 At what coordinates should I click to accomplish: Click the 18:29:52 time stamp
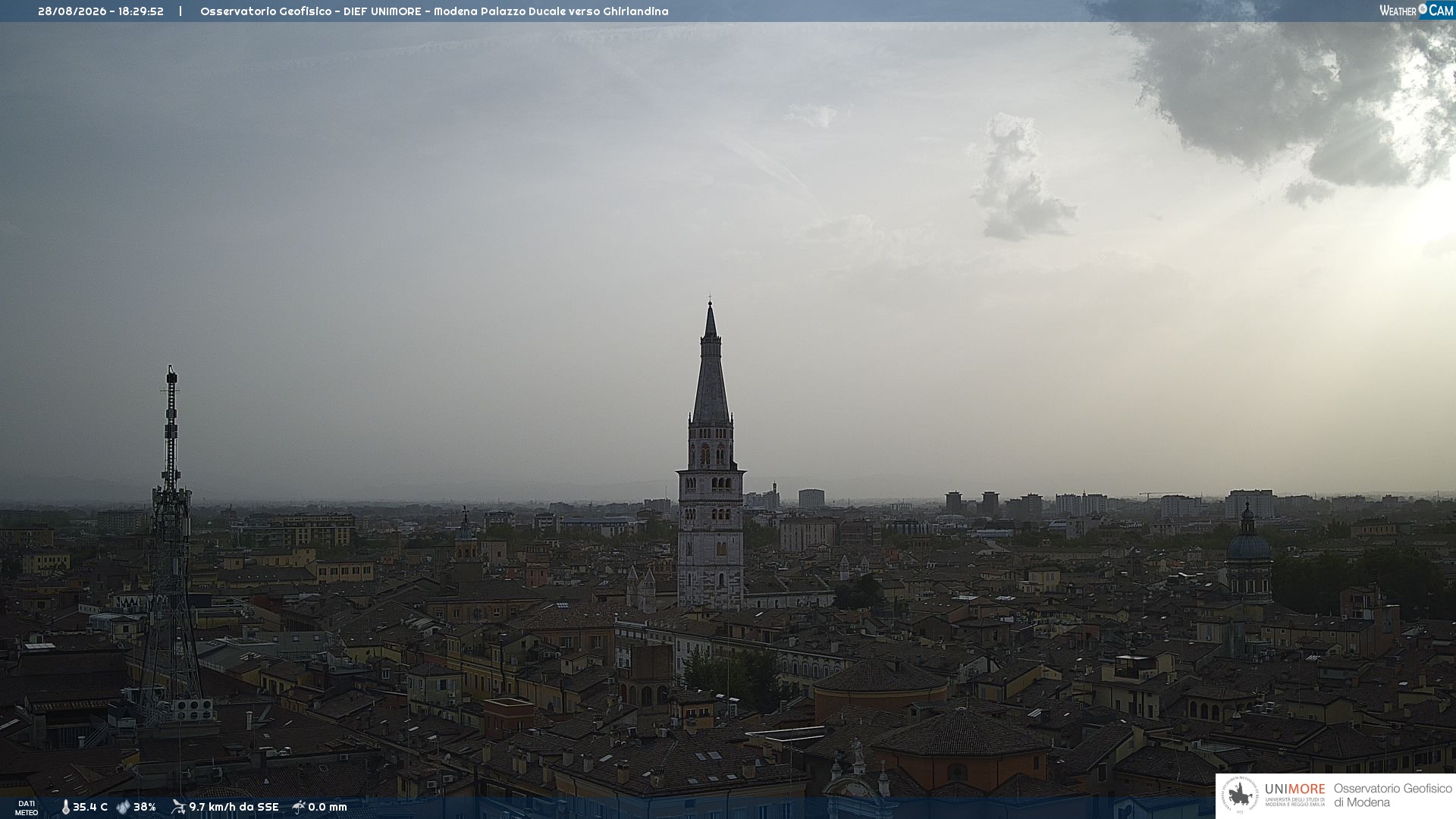click(141, 11)
